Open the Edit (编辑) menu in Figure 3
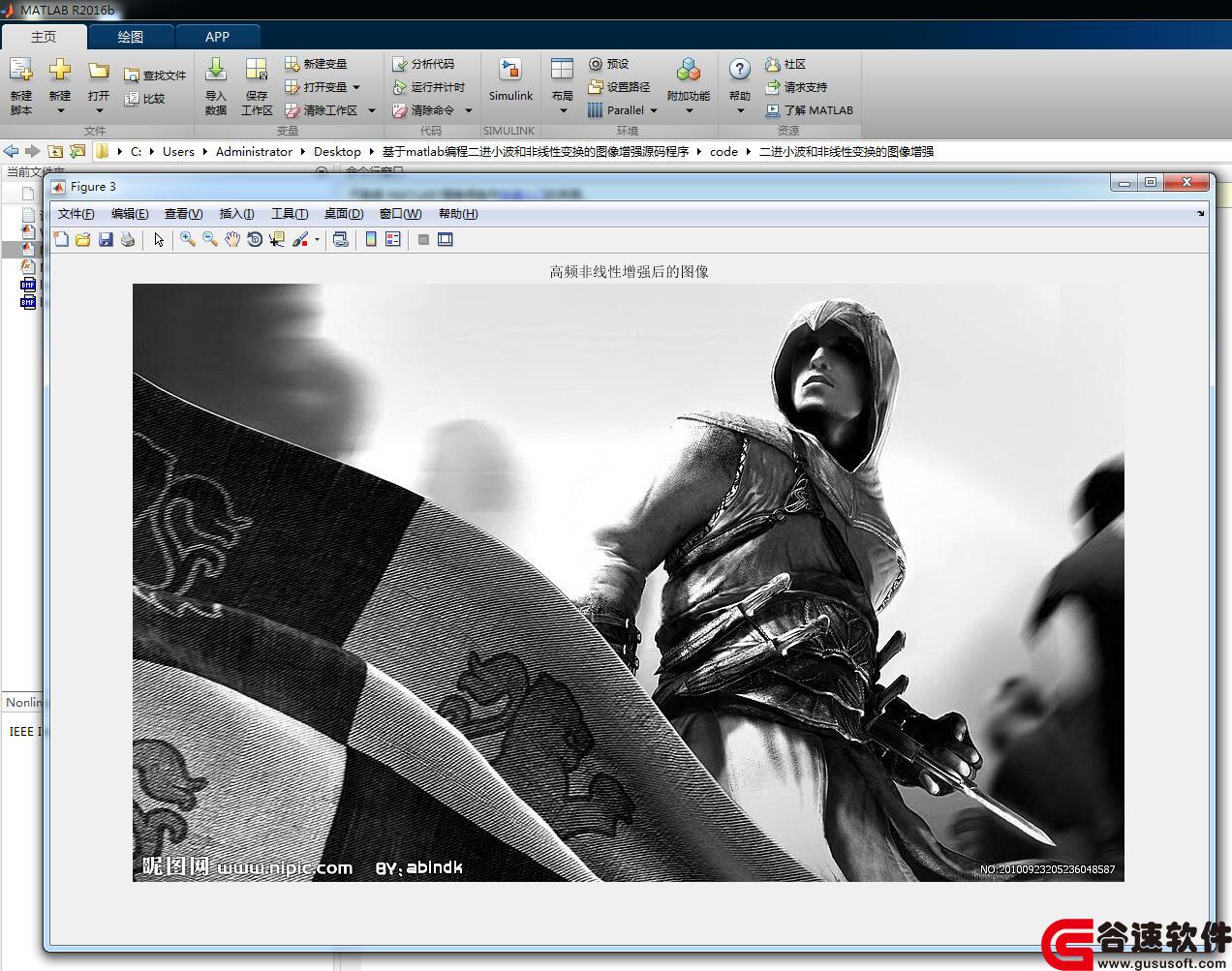This screenshot has height=971, width=1232. 130,214
